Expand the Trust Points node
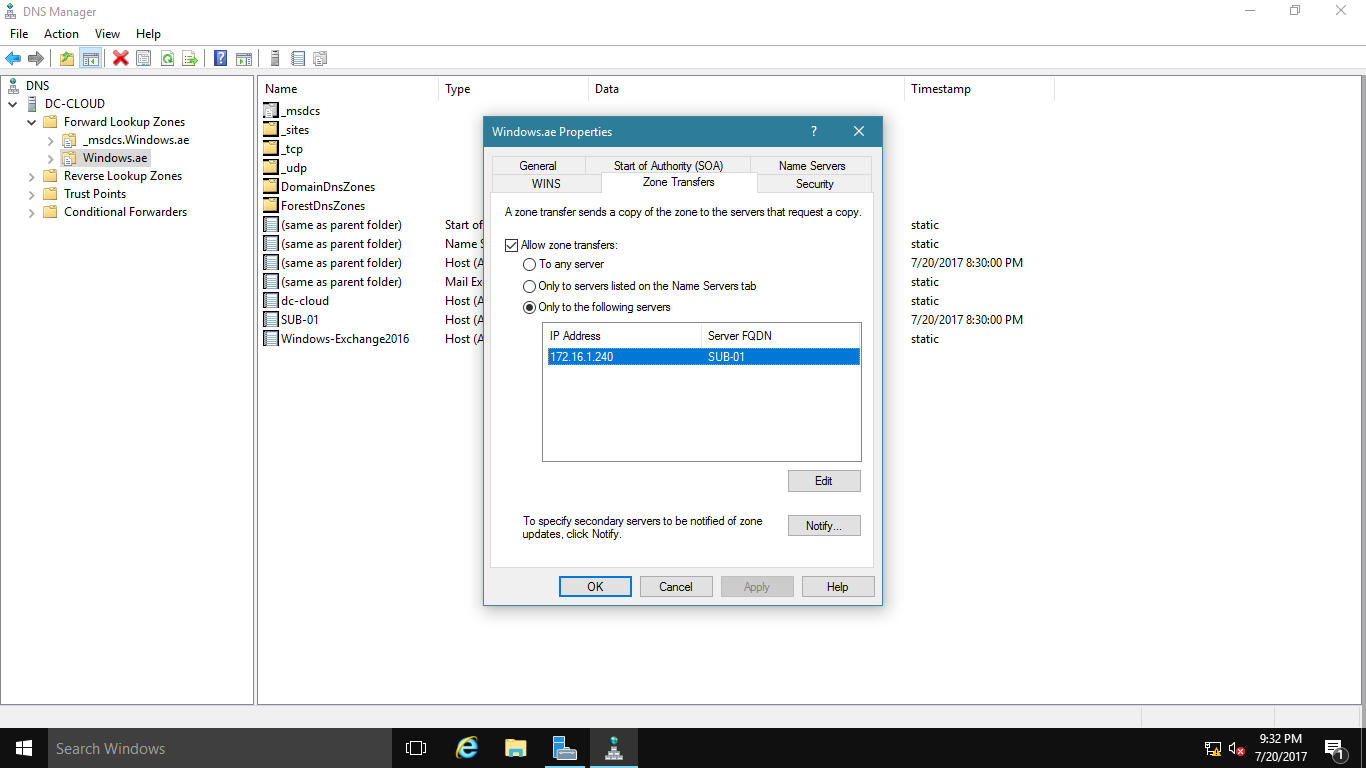 [x=31, y=194]
